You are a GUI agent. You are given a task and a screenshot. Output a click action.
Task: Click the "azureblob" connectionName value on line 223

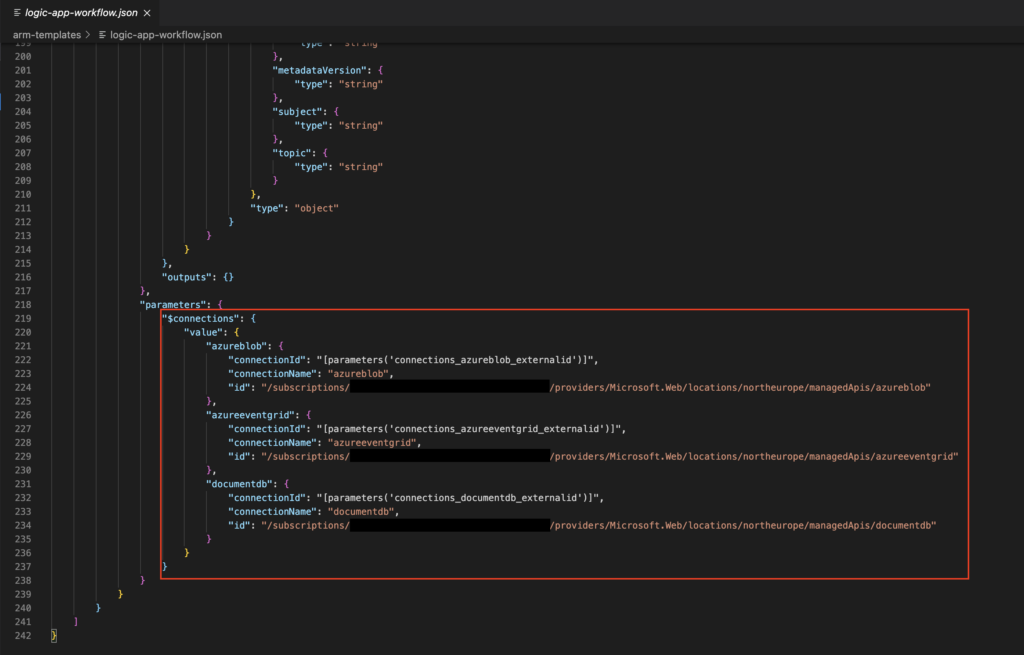click(x=359, y=374)
